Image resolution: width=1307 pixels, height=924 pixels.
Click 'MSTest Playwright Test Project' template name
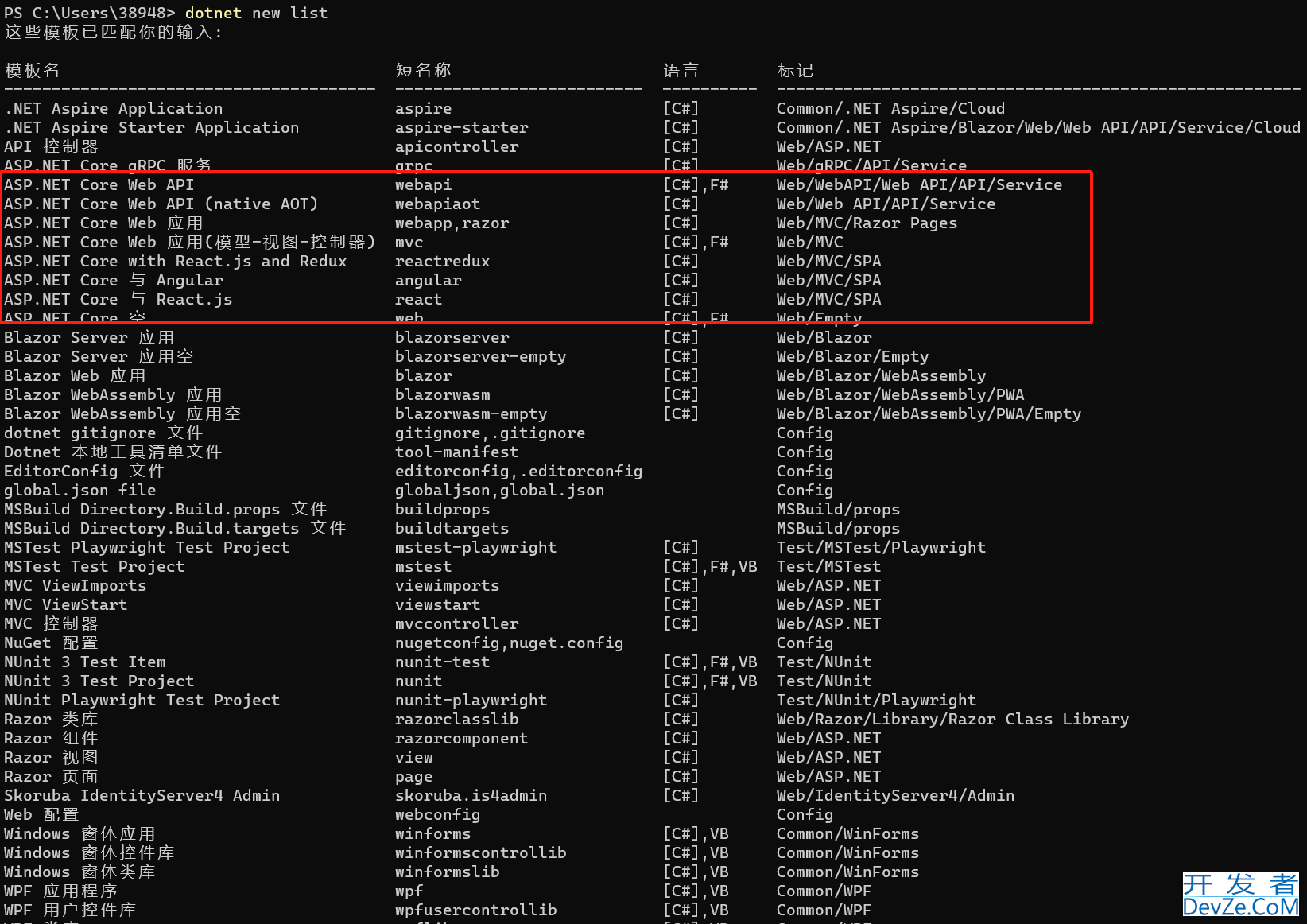(x=147, y=547)
